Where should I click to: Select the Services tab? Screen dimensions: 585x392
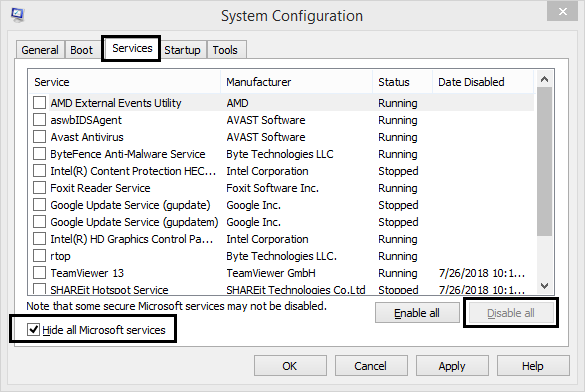coord(132,48)
